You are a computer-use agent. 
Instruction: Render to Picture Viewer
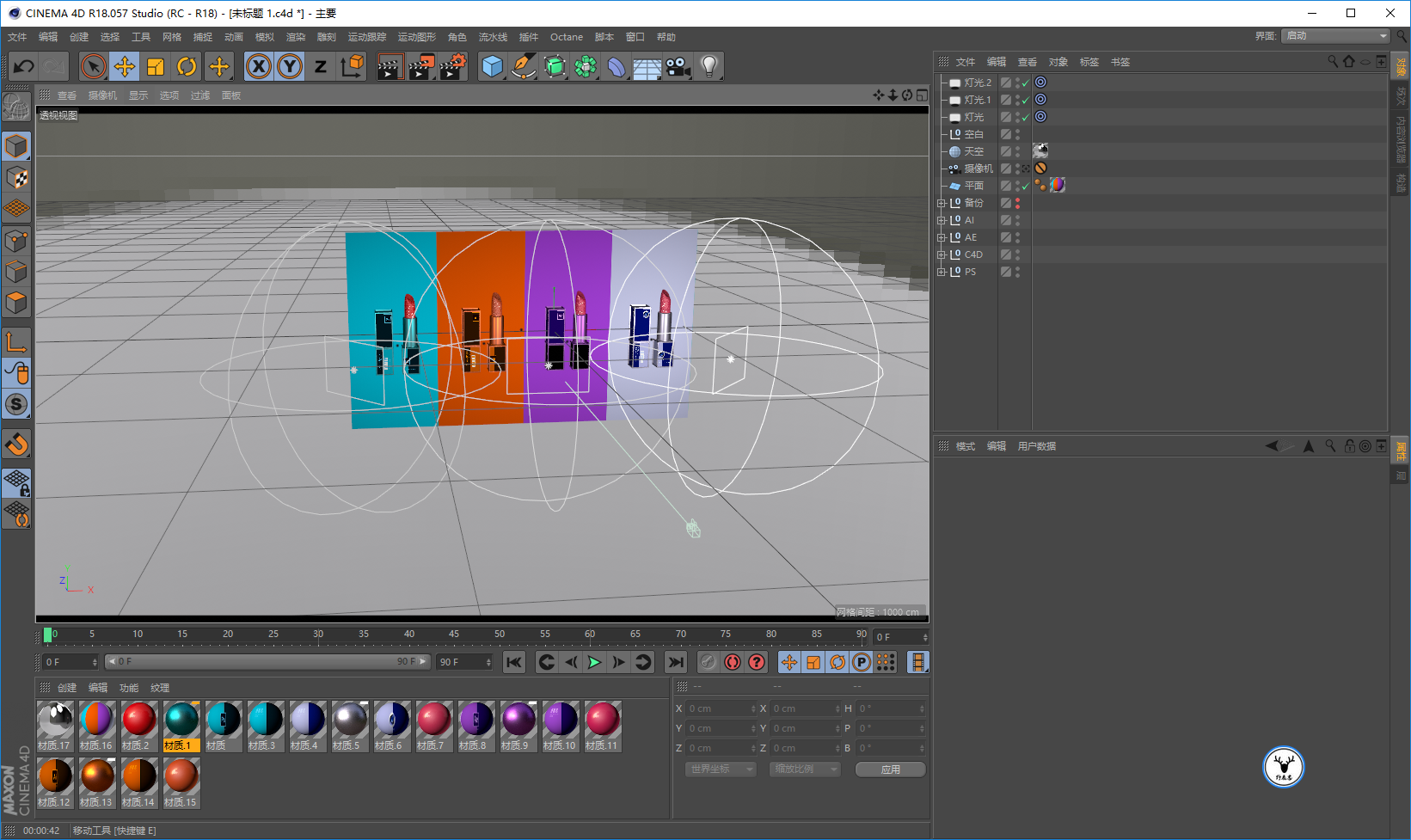click(421, 66)
